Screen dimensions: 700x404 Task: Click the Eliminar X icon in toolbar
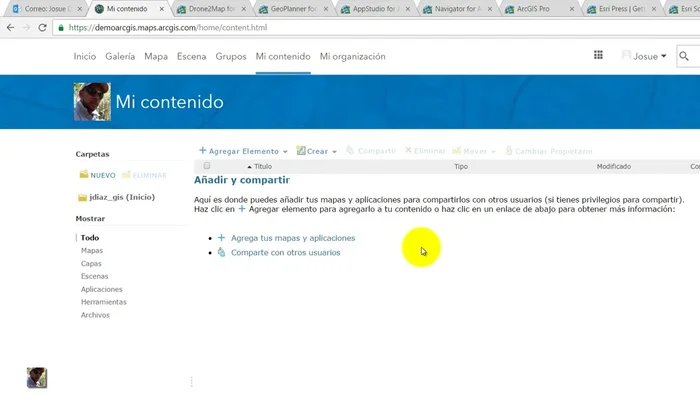click(x=408, y=150)
